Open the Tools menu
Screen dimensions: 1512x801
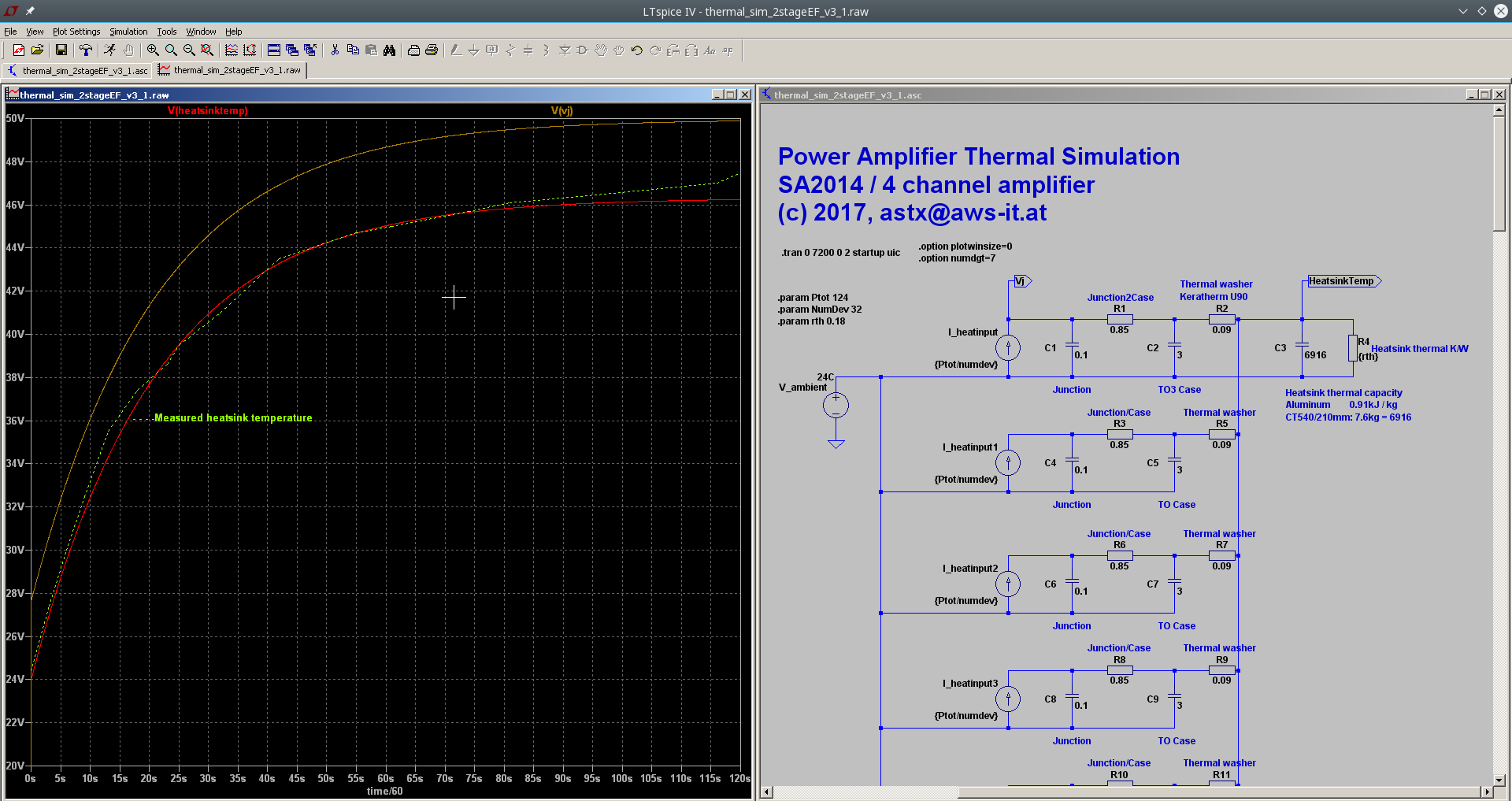pos(167,32)
